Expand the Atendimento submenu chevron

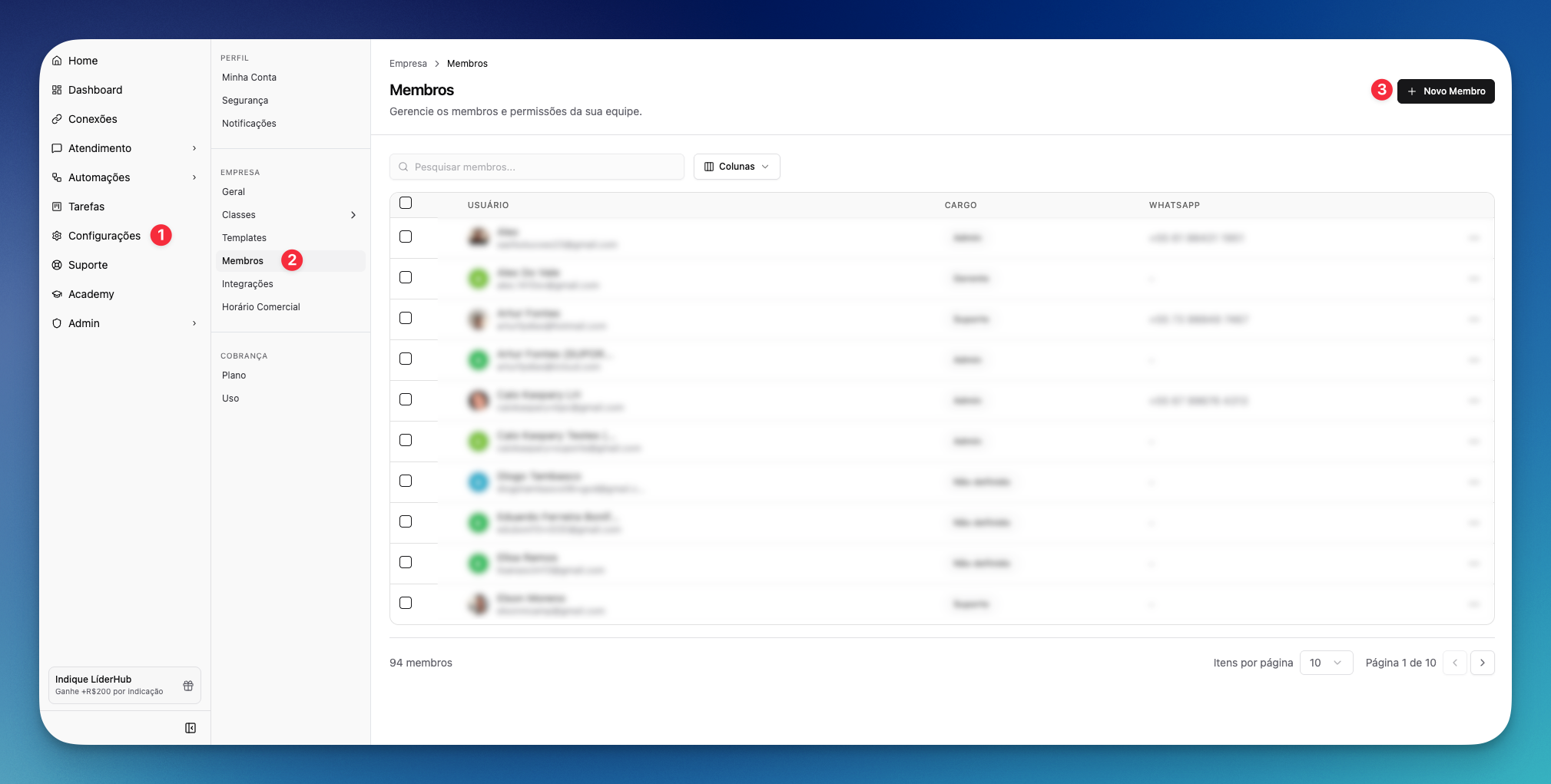[194, 148]
